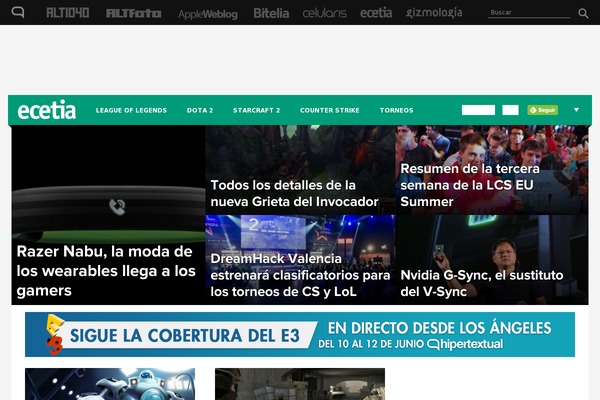Open the League of Legends section
This screenshot has width=600, height=400.
coord(131,110)
